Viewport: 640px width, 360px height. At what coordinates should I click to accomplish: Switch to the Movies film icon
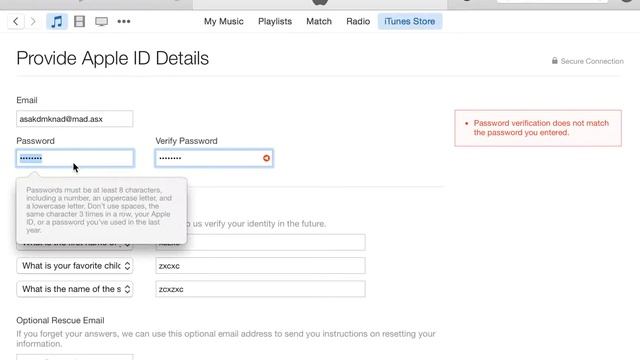[x=79, y=21]
